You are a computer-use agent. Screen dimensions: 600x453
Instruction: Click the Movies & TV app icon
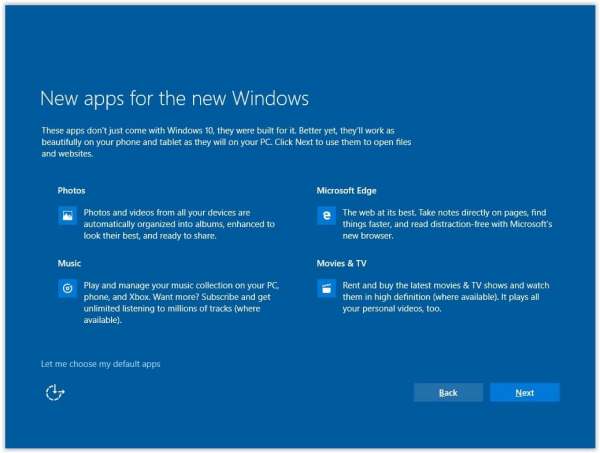pos(326,289)
